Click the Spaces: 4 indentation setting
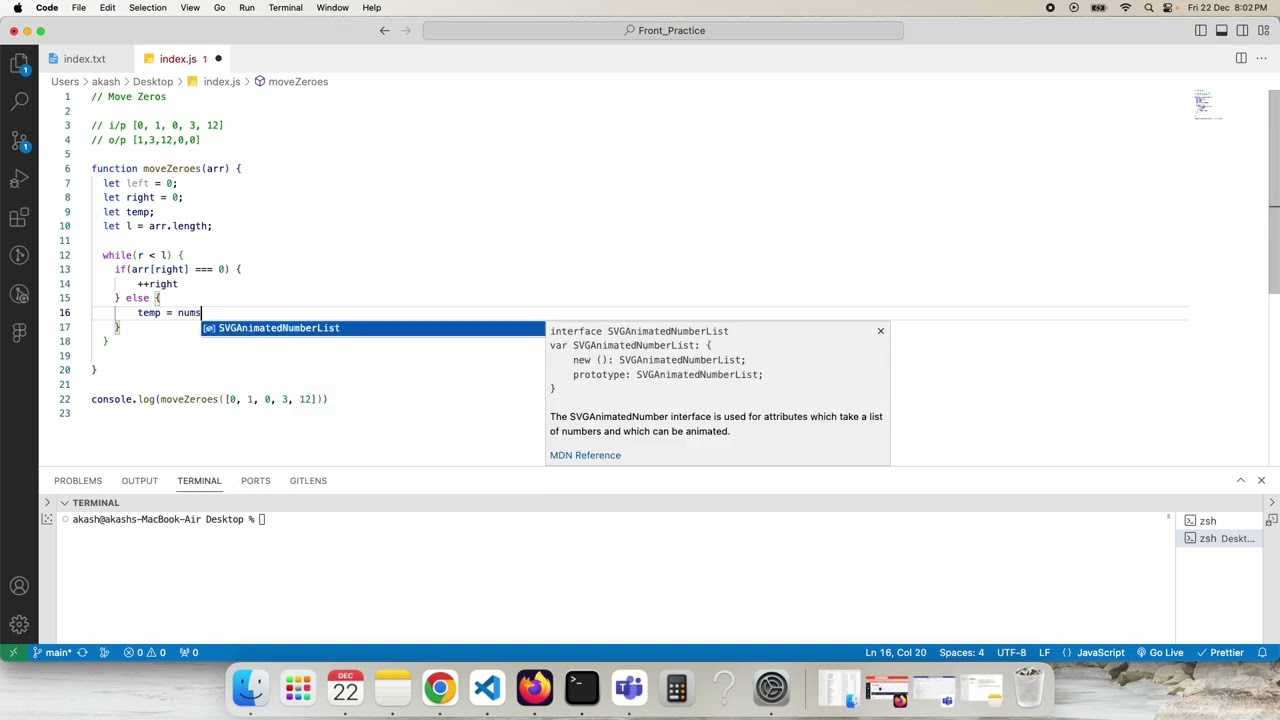 961,653
